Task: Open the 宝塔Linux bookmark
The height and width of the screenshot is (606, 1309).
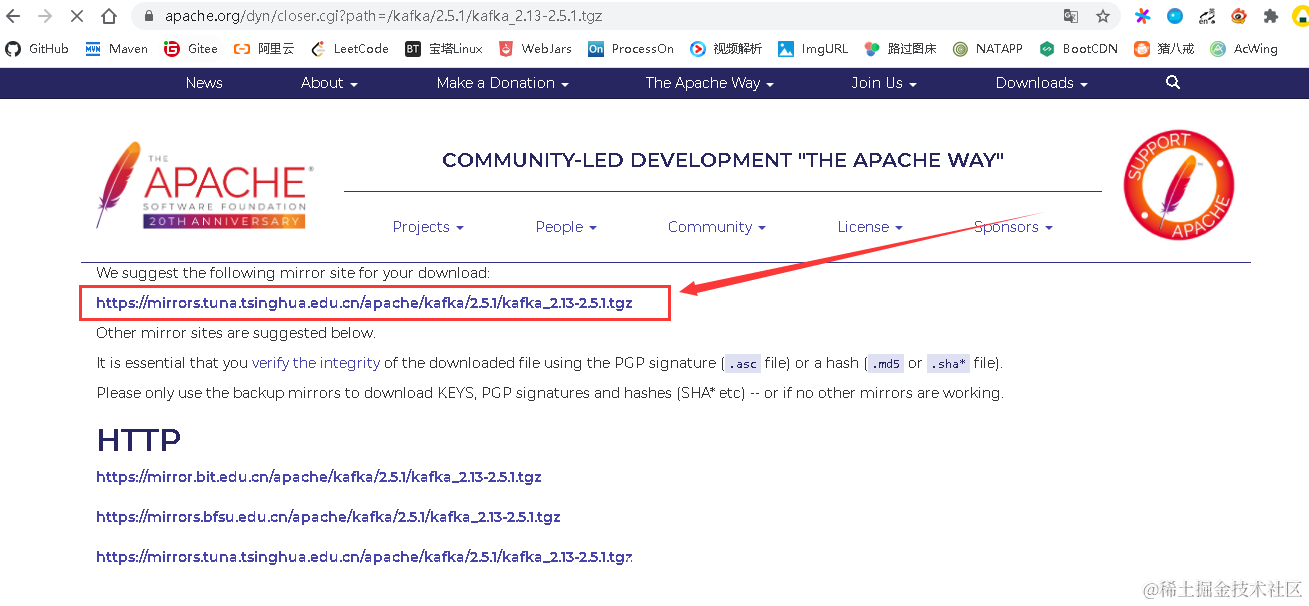Action: click(443, 48)
